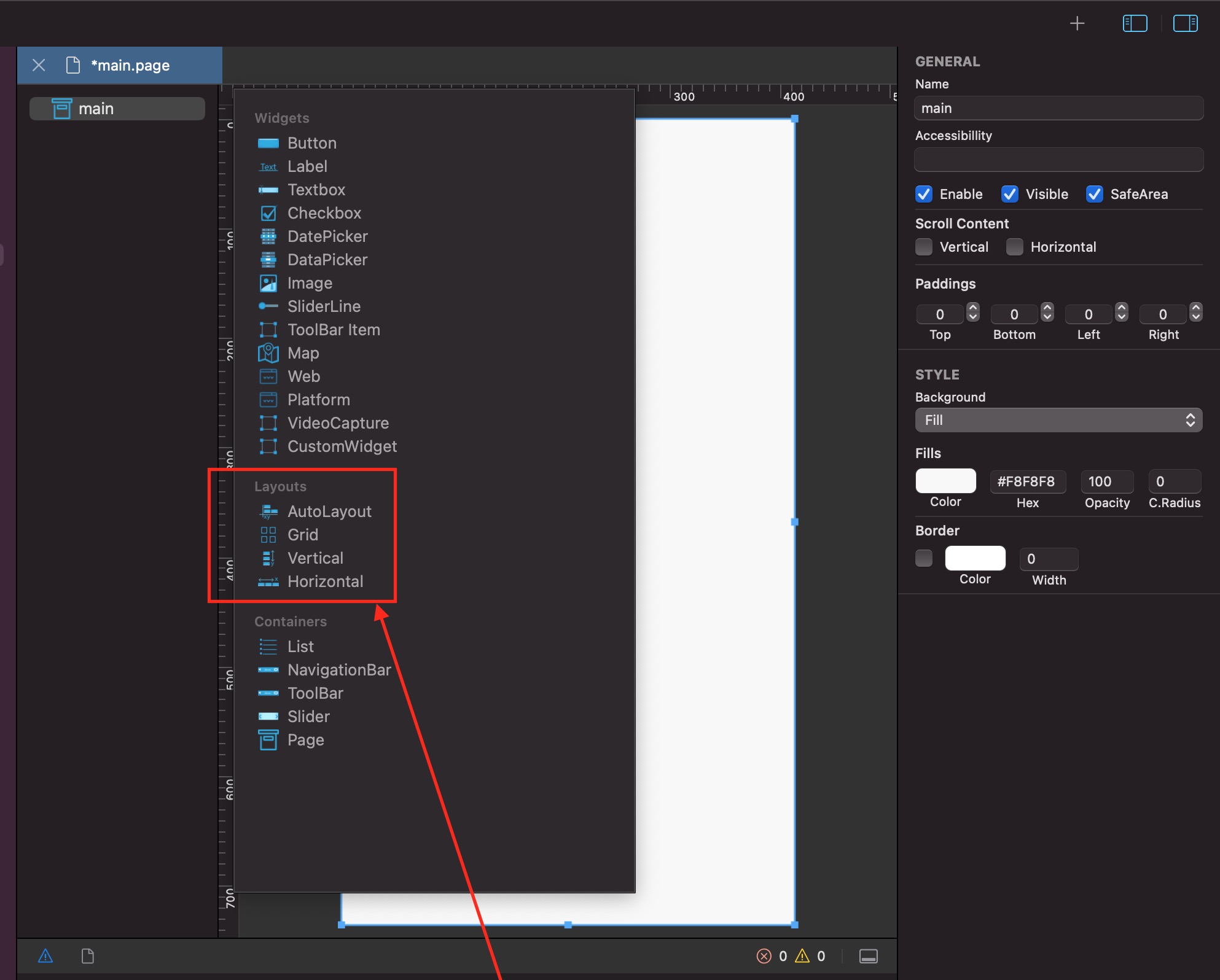The image size is (1220, 980).
Task: Choose the SliderLine widget icon
Action: pos(268,306)
